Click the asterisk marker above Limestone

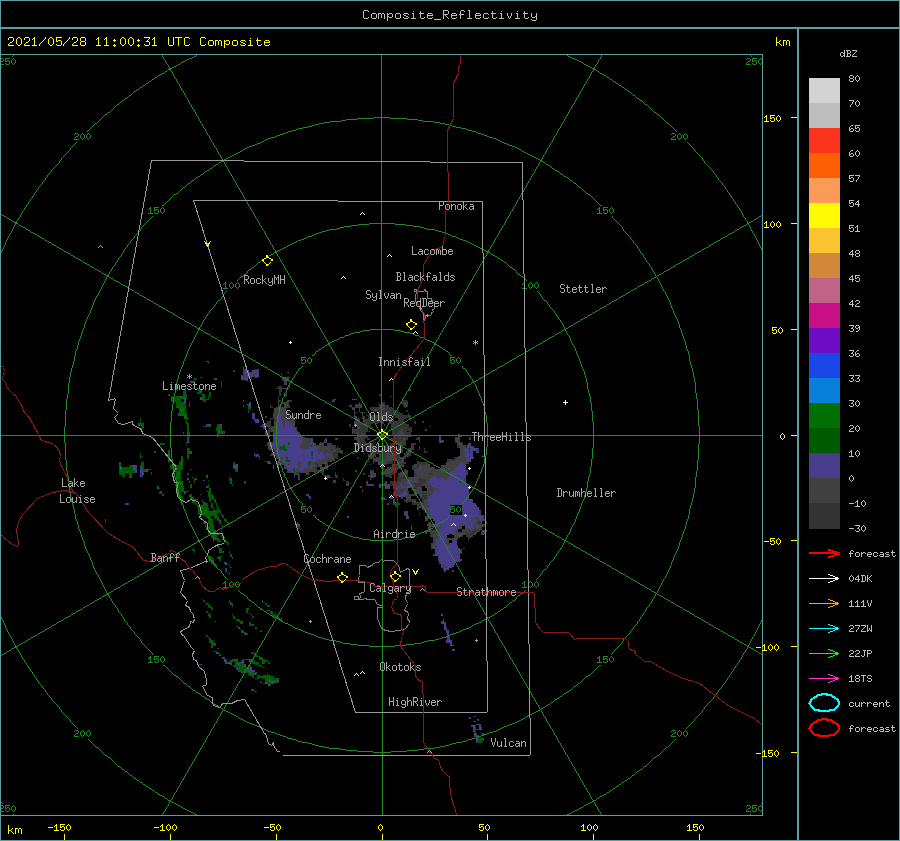click(x=189, y=377)
